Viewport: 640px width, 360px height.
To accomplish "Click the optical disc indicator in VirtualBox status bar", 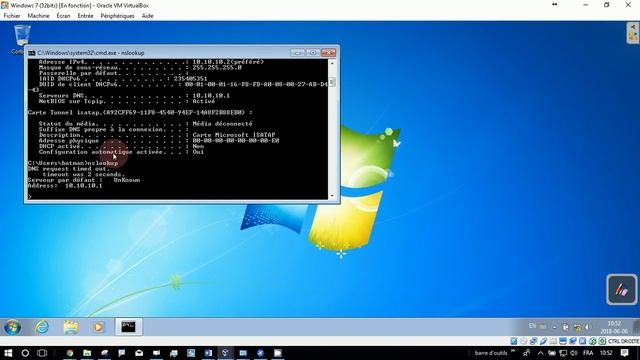I will coord(524,341).
